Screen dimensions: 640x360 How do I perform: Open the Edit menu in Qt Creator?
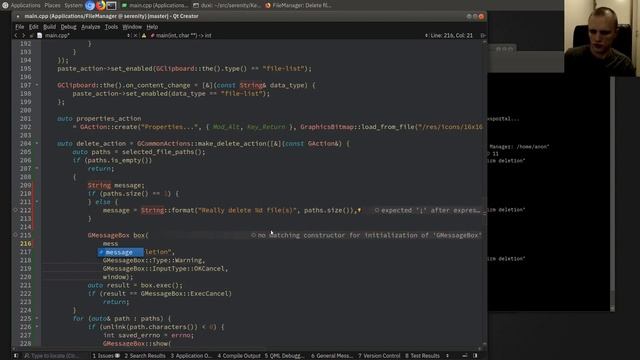(33, 27)
